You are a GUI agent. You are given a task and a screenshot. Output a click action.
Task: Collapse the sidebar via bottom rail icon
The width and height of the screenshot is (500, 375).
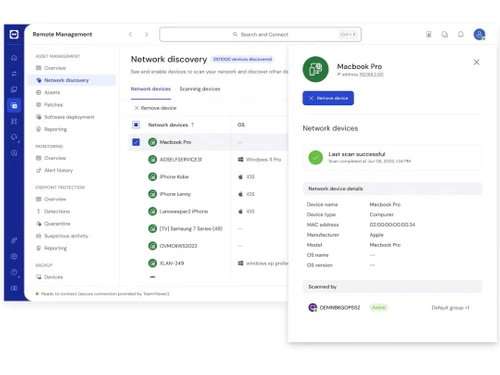coord(14,288)
